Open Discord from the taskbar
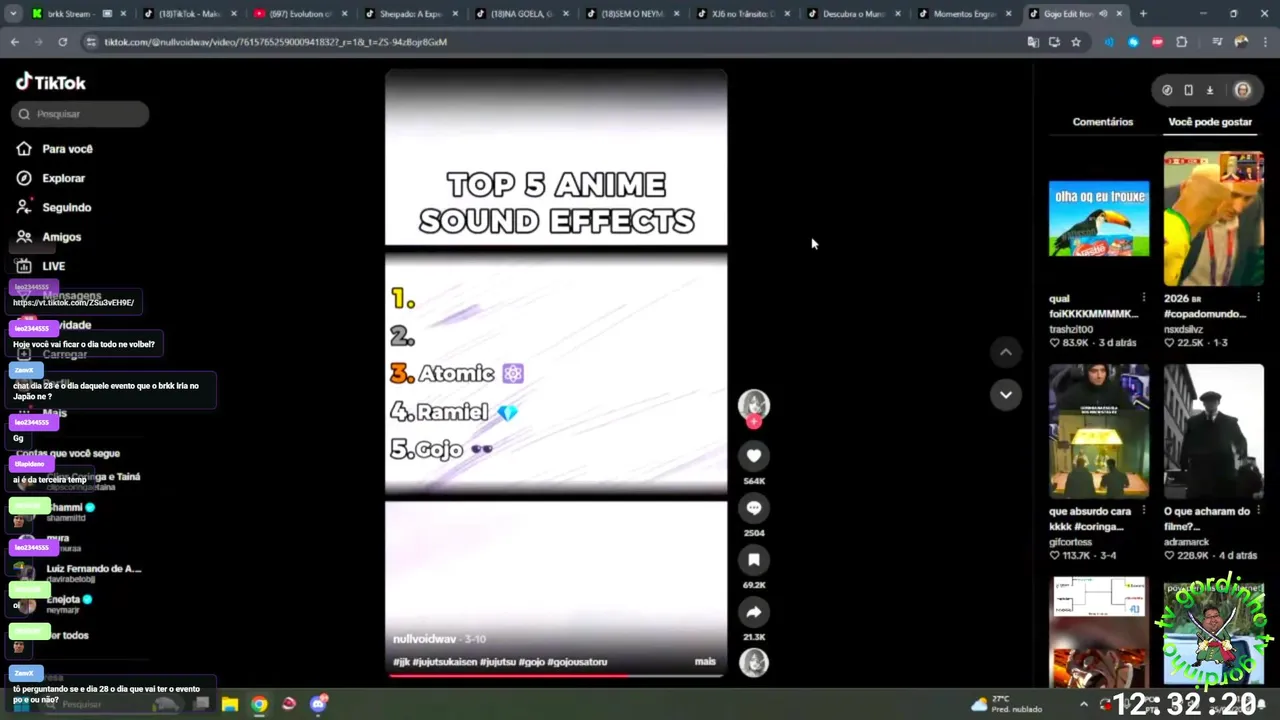Screen dimensions: 1280x720 click(x=319, y=704)
